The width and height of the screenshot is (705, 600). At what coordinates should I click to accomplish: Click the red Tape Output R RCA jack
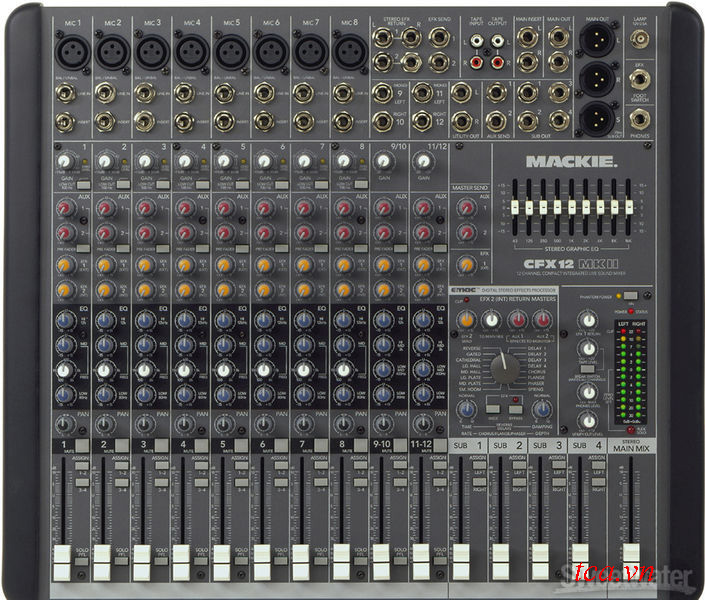(497, 62)
